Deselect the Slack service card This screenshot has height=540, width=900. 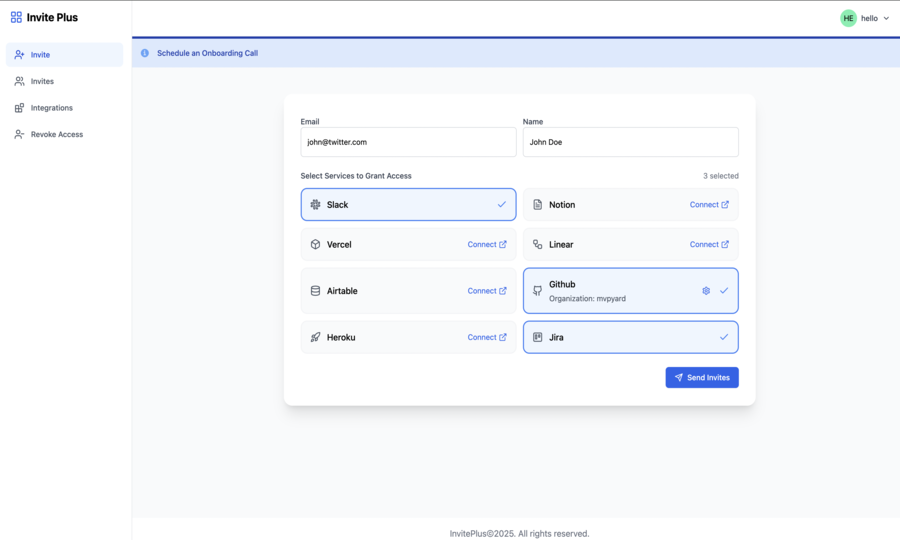(x=408, y=204)
